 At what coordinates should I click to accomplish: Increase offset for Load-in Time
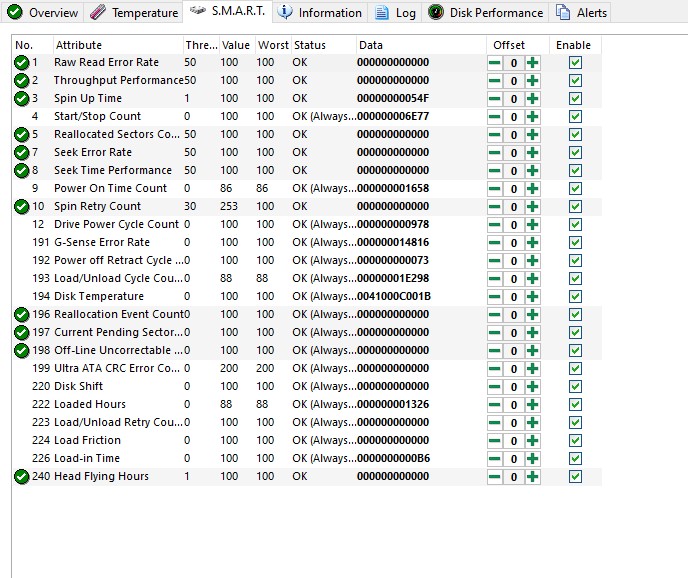point(532,459)
